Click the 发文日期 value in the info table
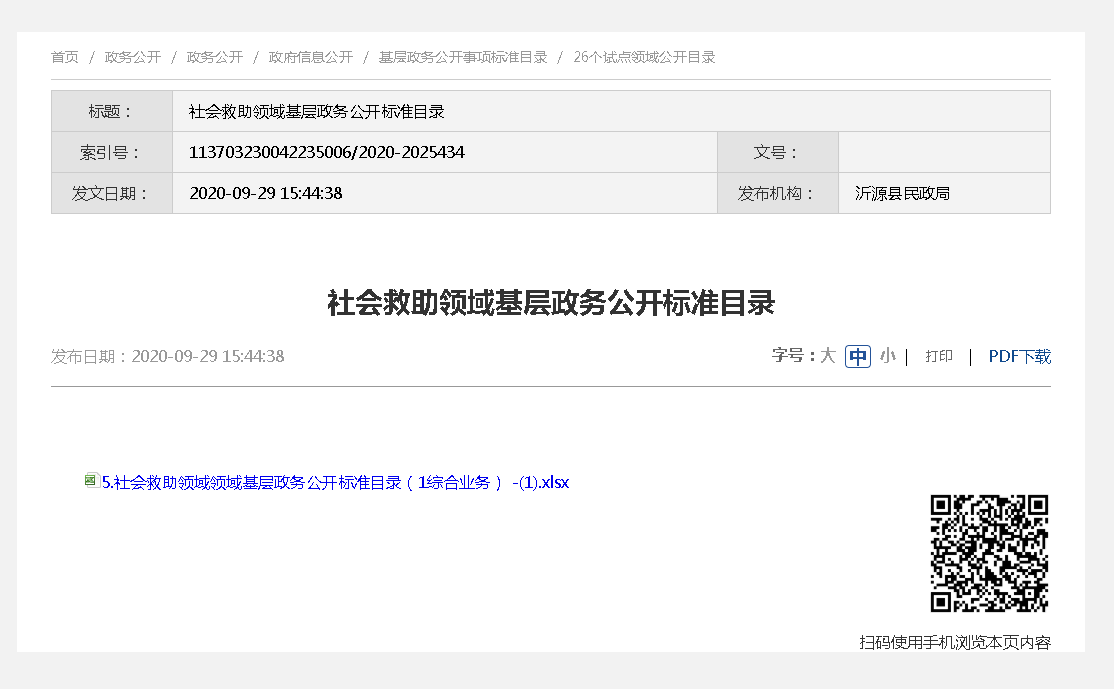1114x689 pixels. click(266, 193)
